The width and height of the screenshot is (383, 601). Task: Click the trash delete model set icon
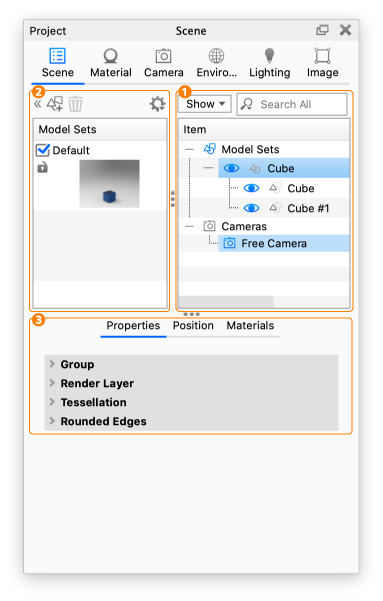pos(75,104)
